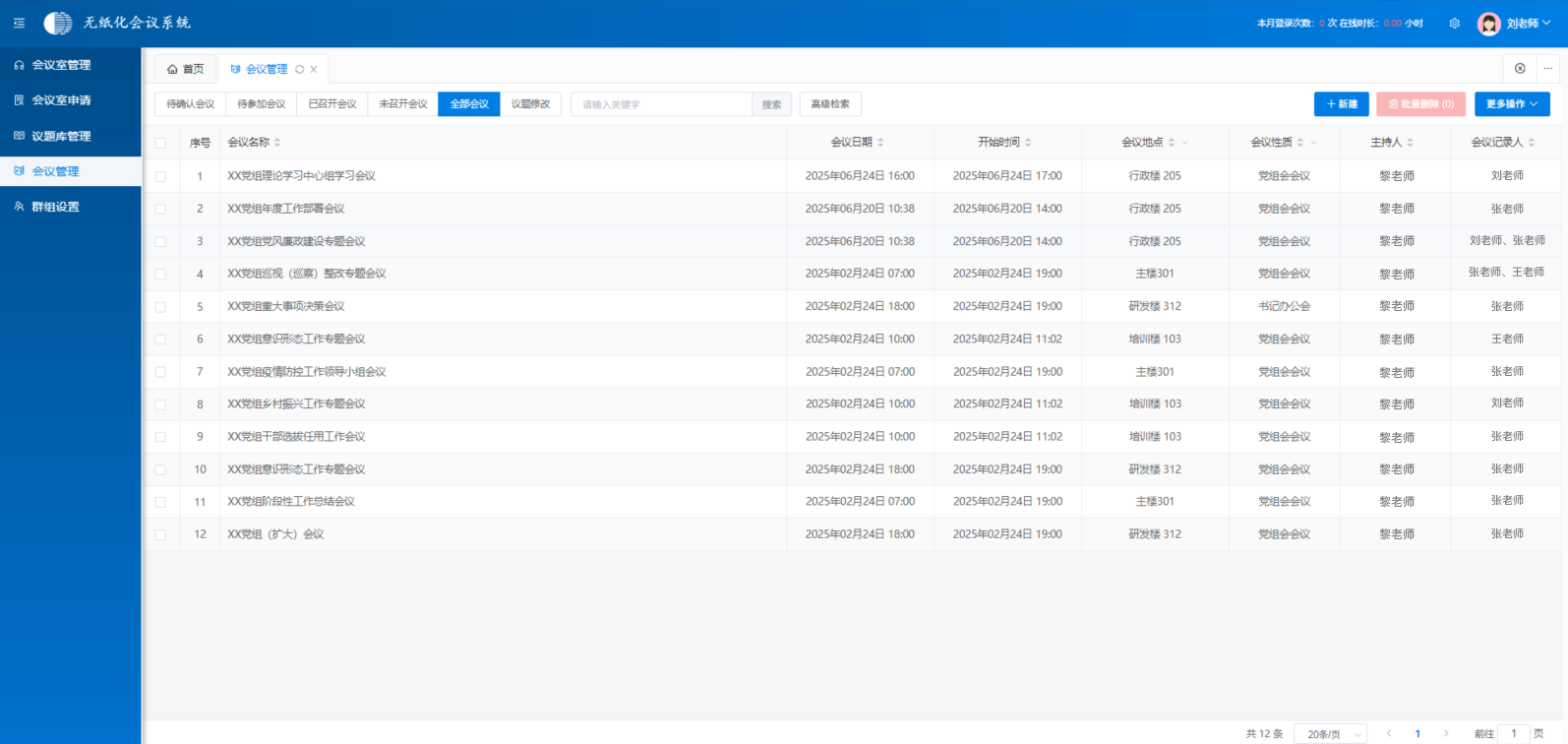Viewport: 1568px width, 744px height.
Task: Click the 张老师、王老师 recorder cell
Action: point(1506,273)
